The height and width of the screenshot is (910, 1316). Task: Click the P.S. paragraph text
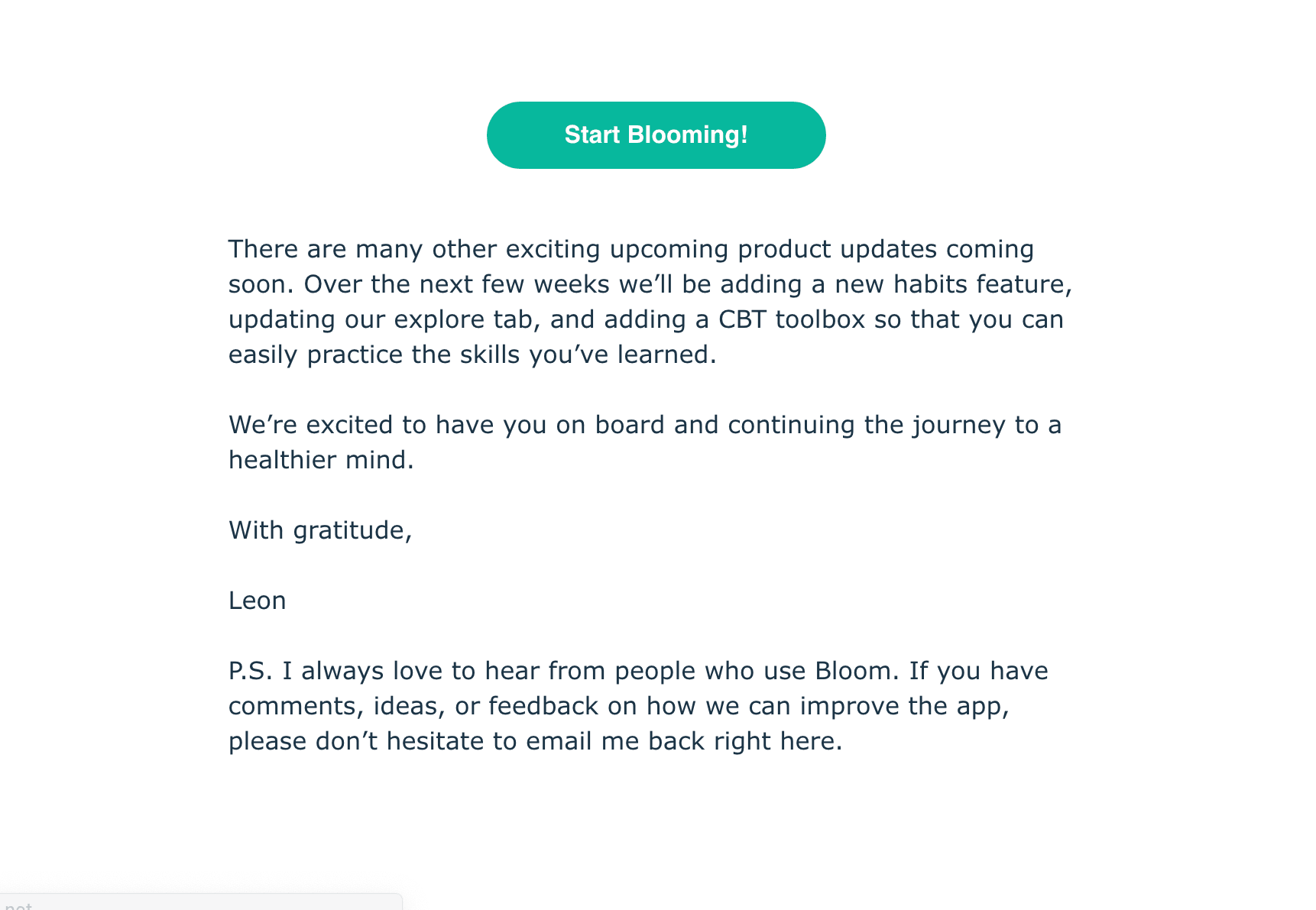[642, 705]
